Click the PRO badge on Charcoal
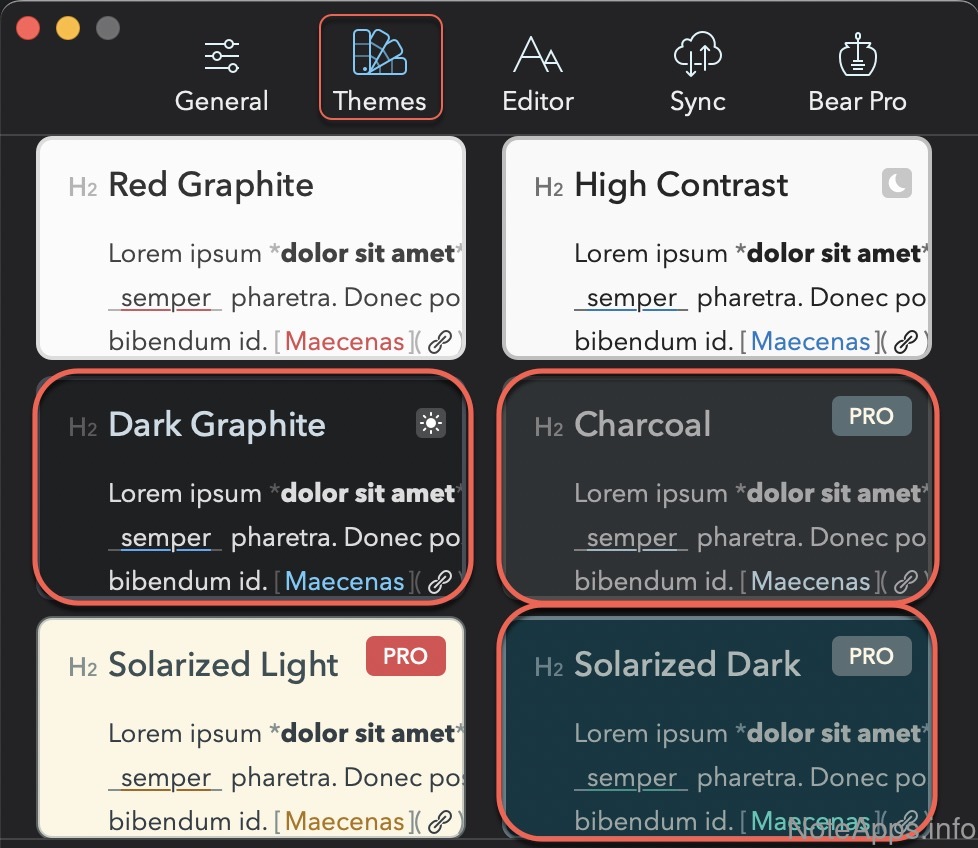 click(871, 416)
